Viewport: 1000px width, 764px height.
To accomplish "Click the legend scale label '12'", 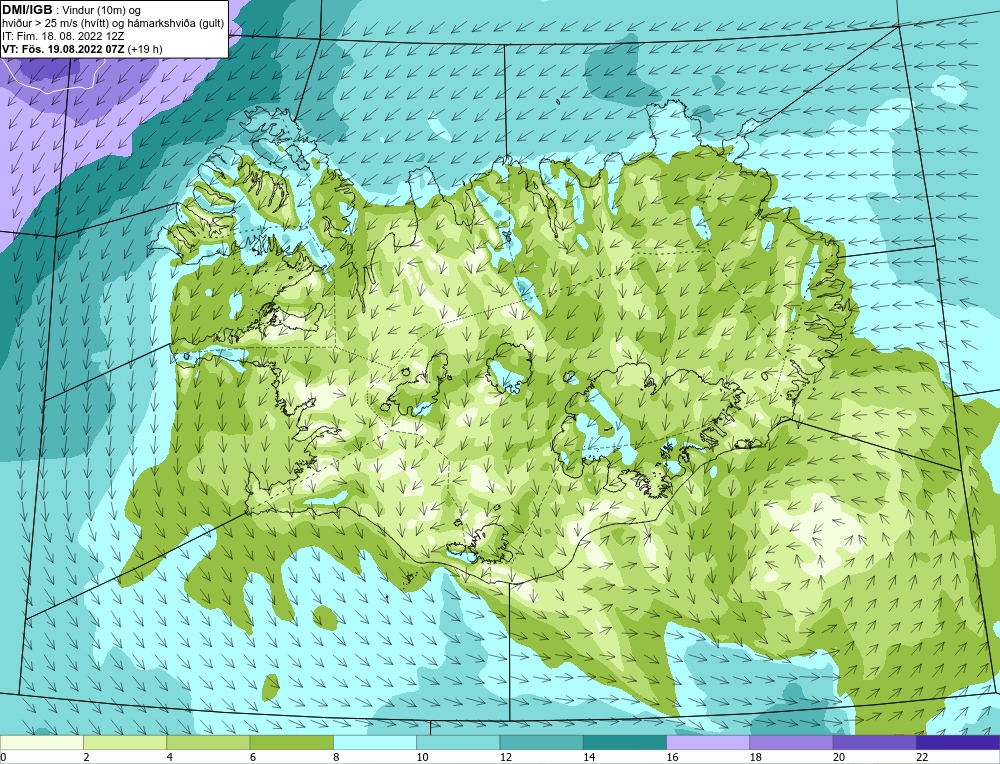I will [x=505, y=757].
